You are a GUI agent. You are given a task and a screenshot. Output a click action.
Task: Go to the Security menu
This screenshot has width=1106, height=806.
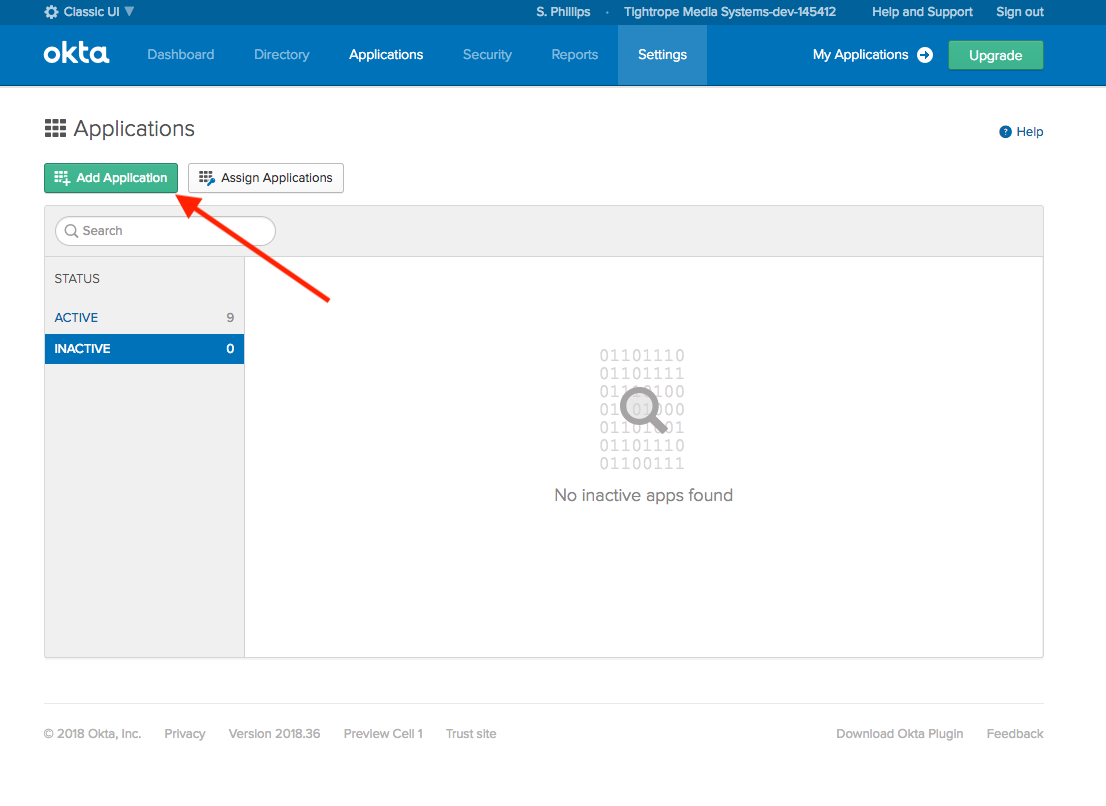click(487, 55)
